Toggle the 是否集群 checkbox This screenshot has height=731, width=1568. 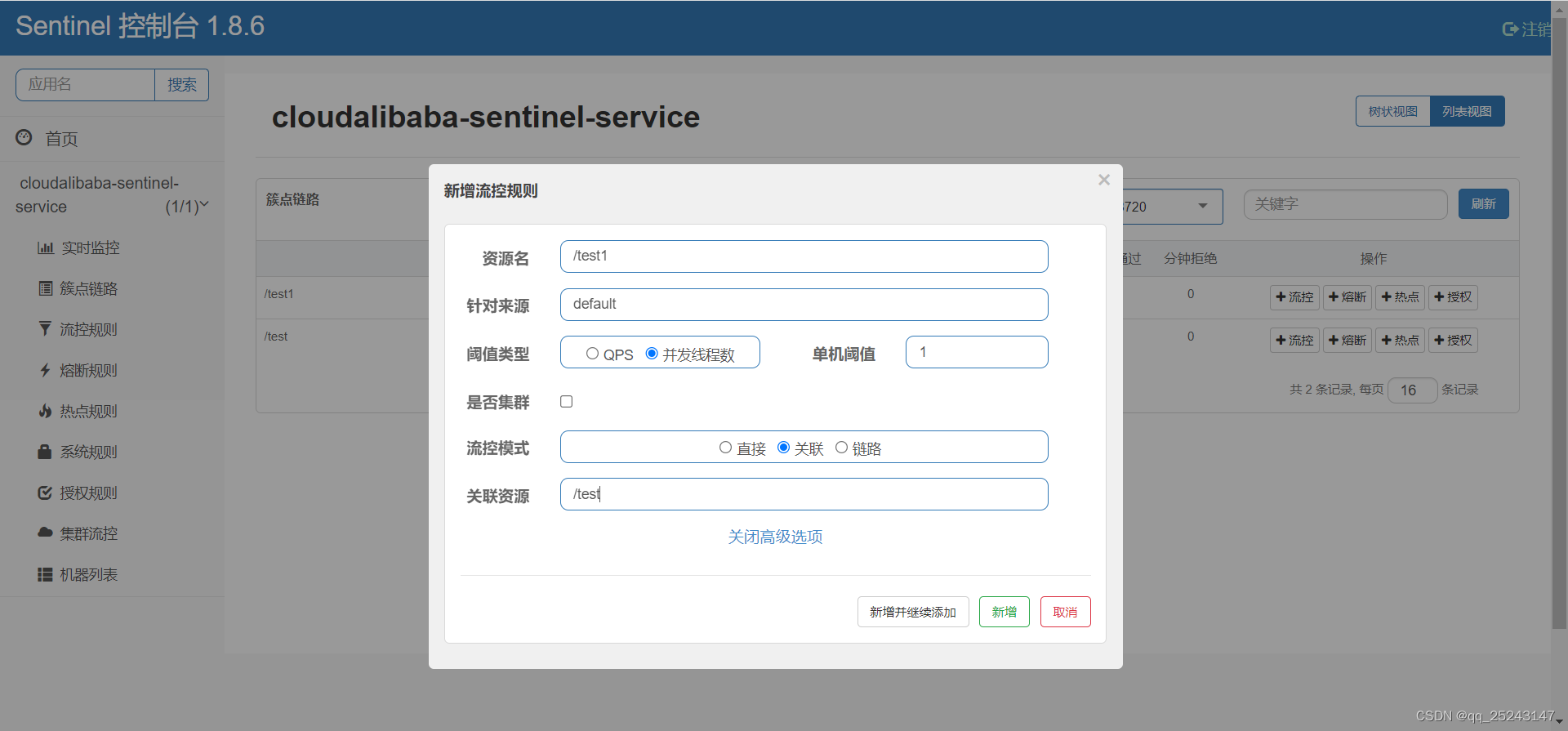[566, 401]
